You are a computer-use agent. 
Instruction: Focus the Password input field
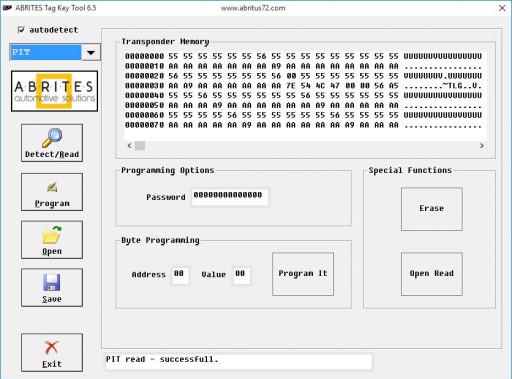click(x=230, y=197)
